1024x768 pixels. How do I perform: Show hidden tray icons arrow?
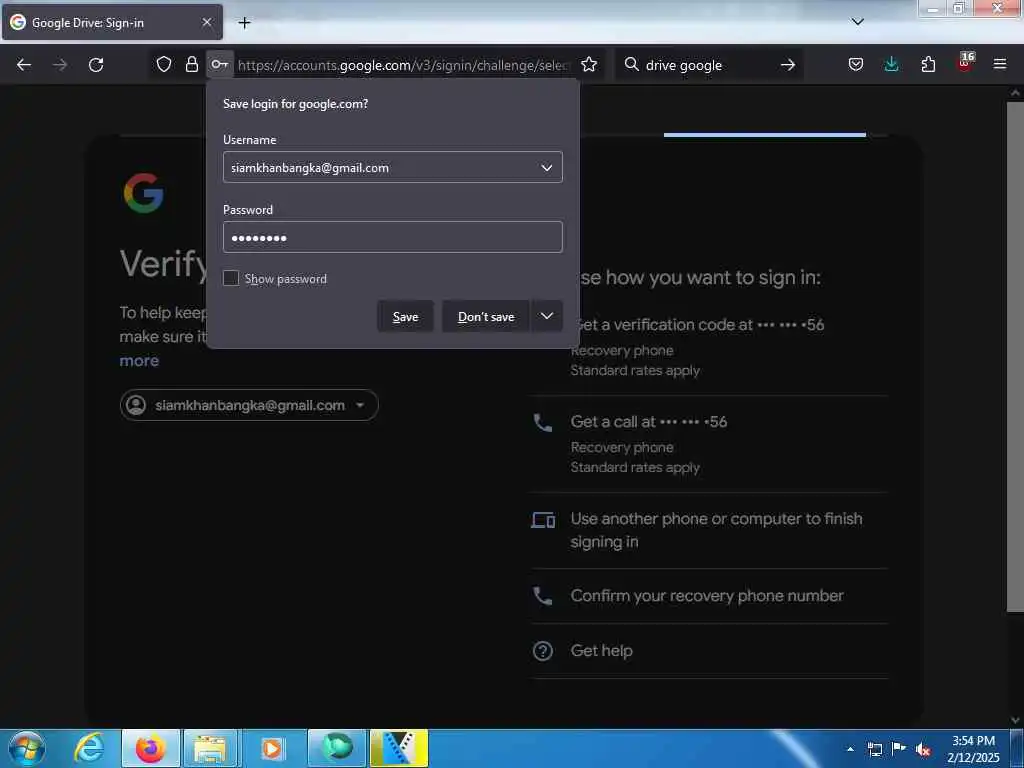tap(850, 749)
